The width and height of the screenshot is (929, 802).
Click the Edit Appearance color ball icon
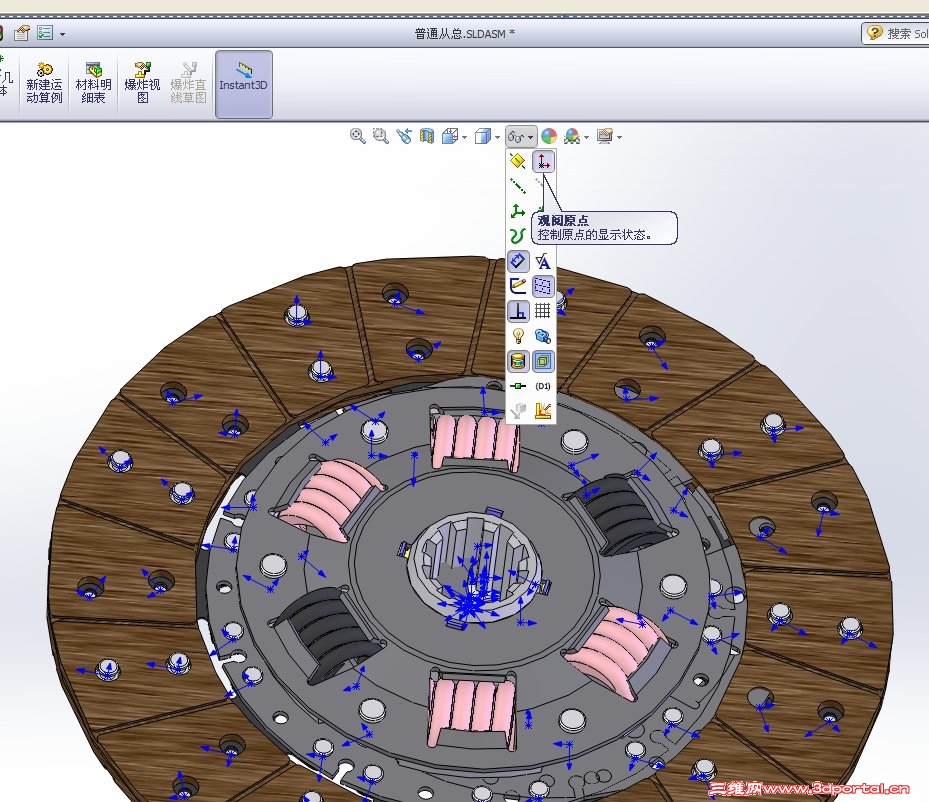[x=549, y=136]
